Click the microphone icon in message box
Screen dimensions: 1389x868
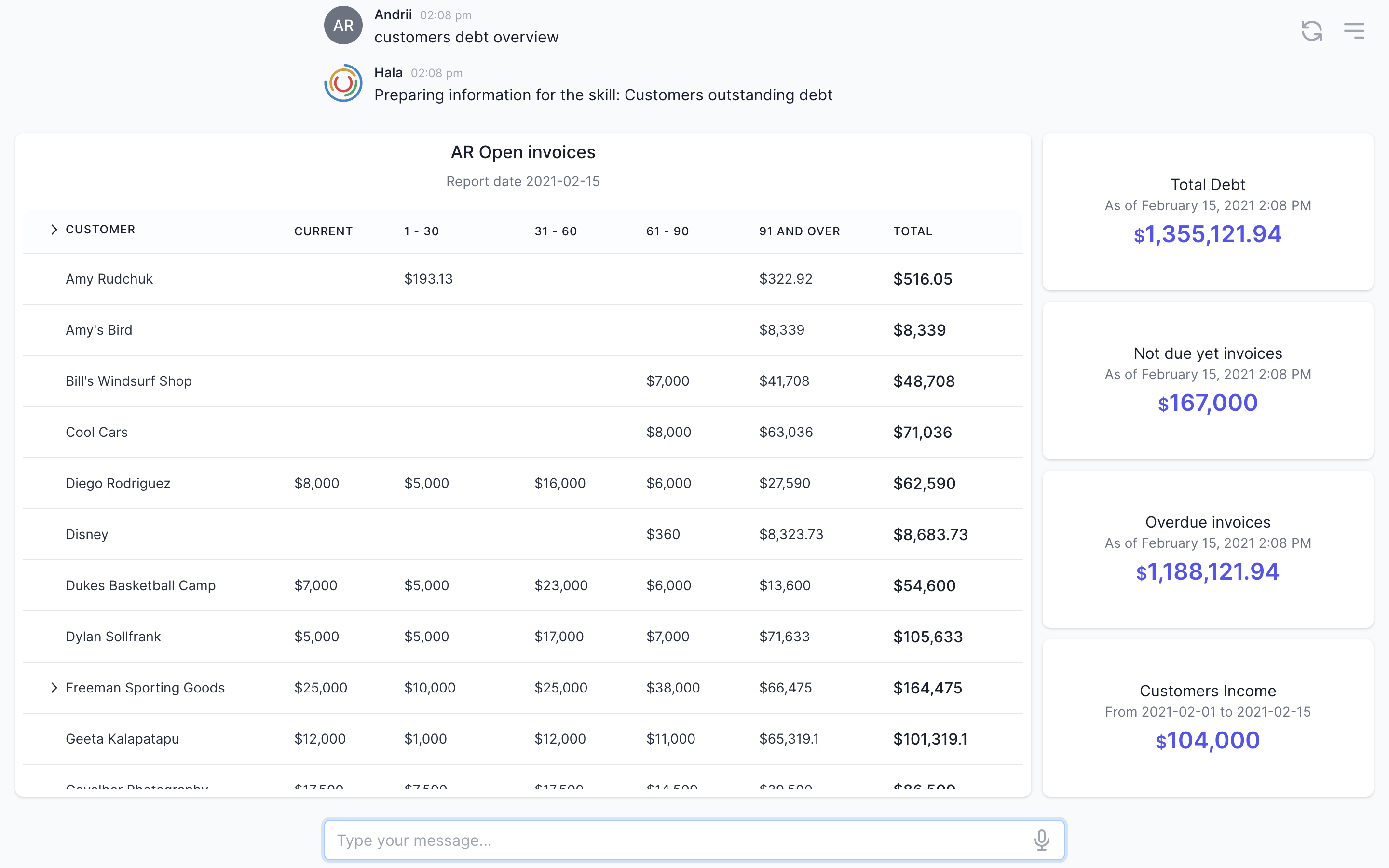(x=1041, y=840)
